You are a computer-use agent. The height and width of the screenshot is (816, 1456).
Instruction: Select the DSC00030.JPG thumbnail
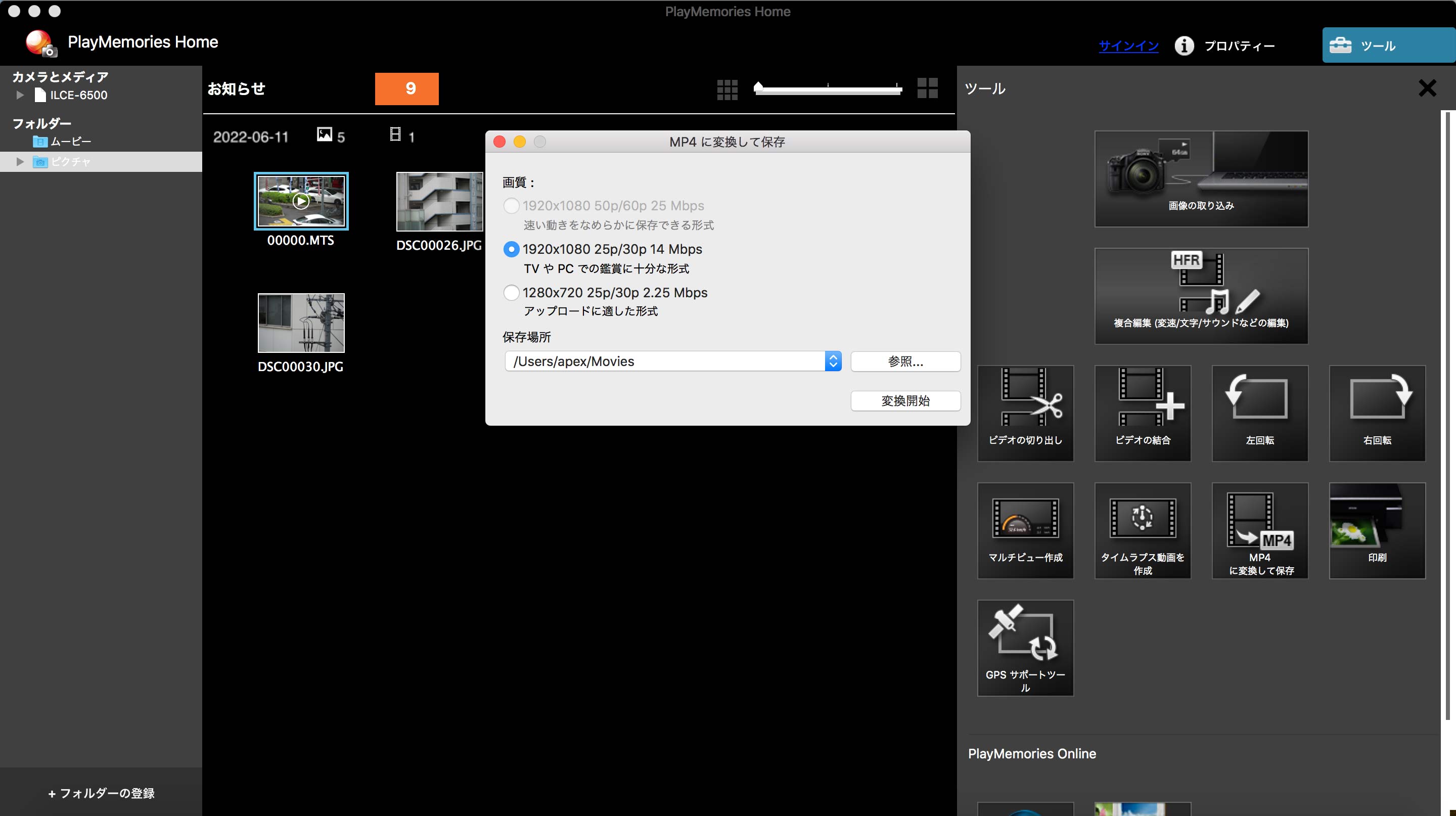point(301,323)
